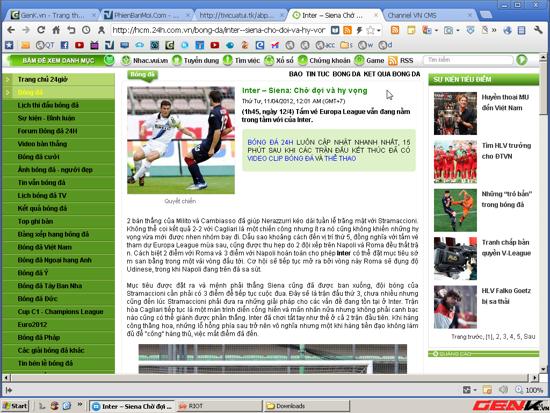Toggle the speaker mute icon in status bar
Viewport: 550px width, 413px height.
click(x=503, y=389)
